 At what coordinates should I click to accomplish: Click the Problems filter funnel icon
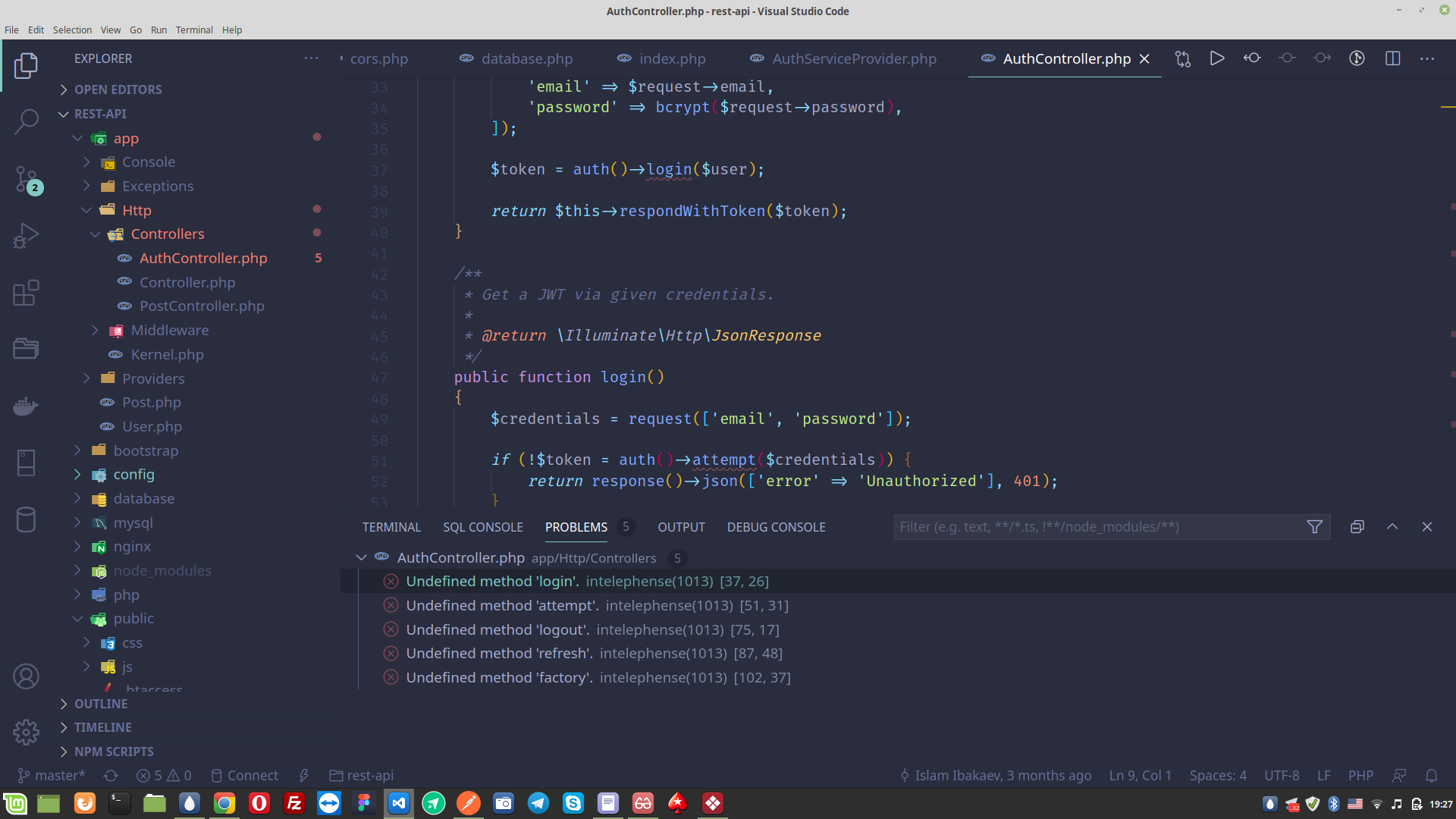1315,527
